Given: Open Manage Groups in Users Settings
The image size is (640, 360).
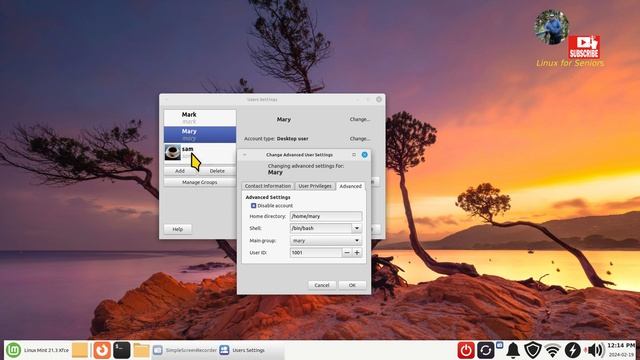Looking at the screenshot, I should [200, 182].
